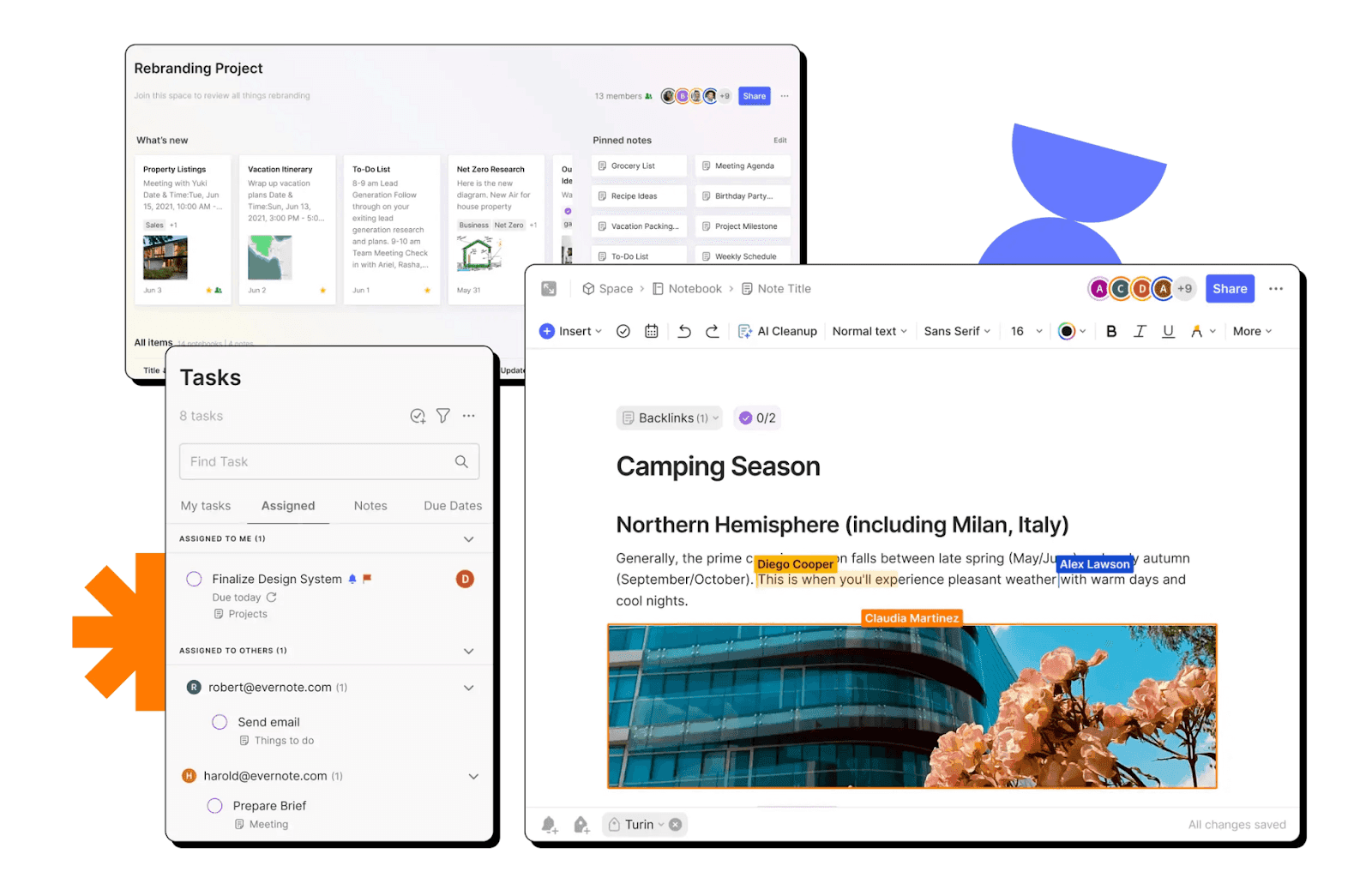Click the search icon in the Find Task field
1372x896 pixels.
[461, 461]
